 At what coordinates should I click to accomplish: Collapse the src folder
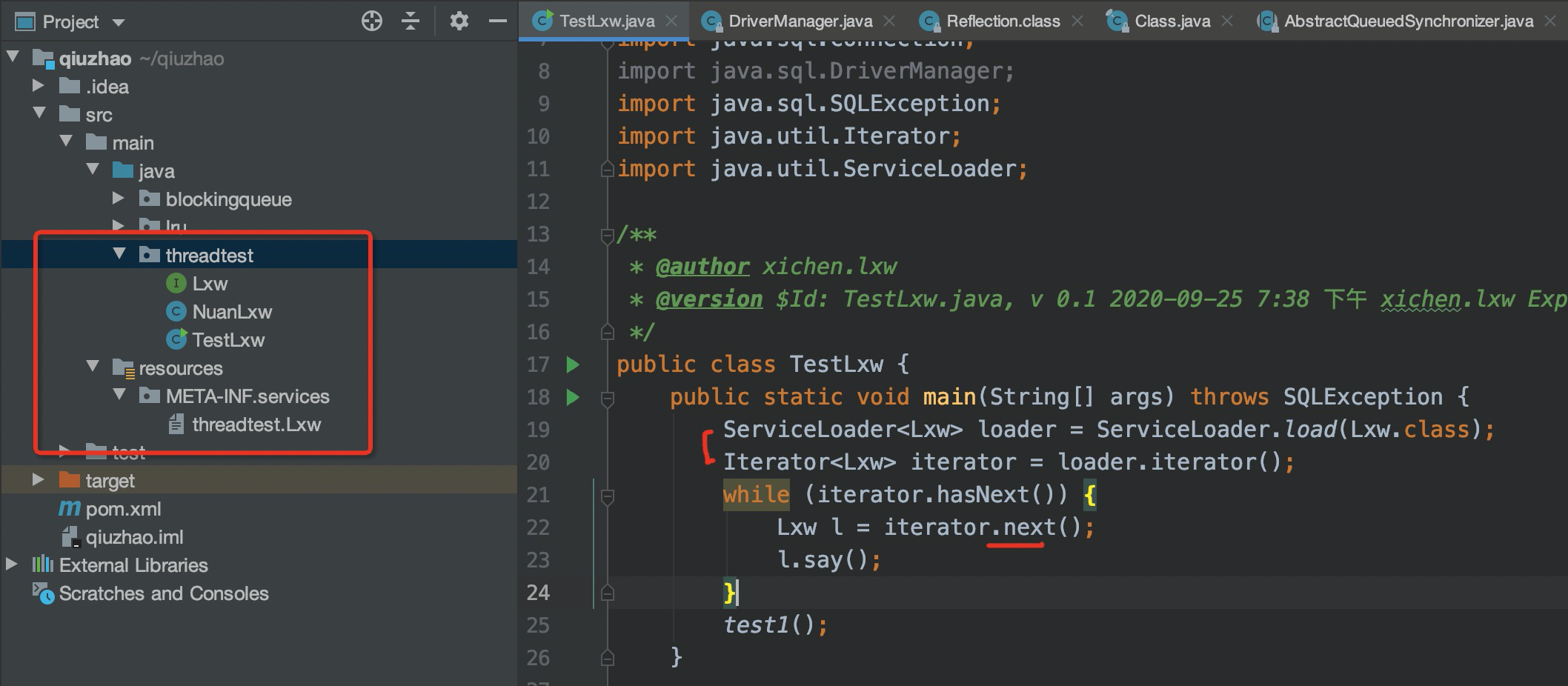click(x=39, y=113)
